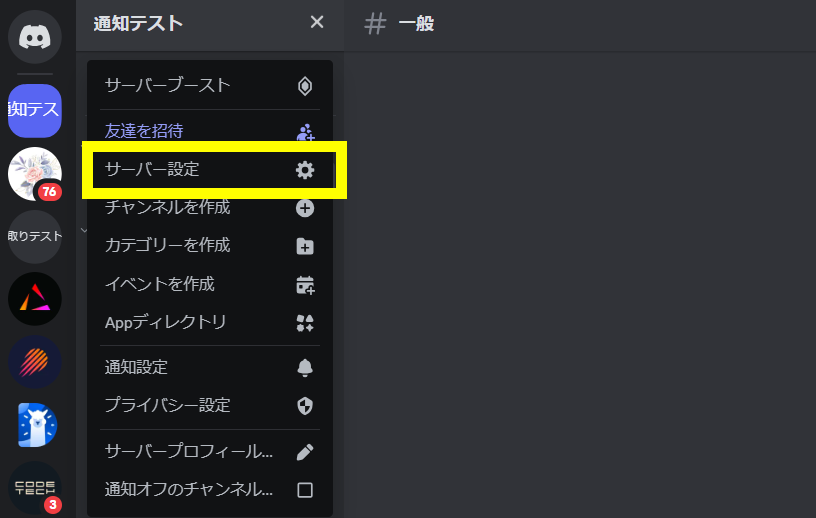
Task: Click the create channel plus icon
Action: [305, 208]
